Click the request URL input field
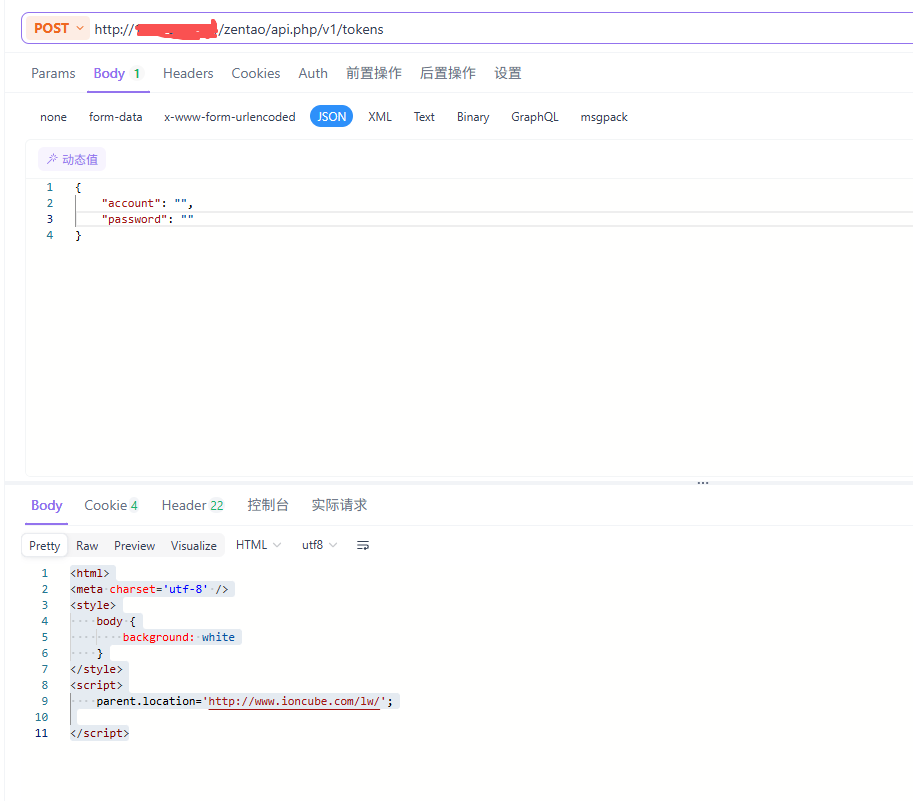The height and width of the screenshot is (801, 913). 501,29
